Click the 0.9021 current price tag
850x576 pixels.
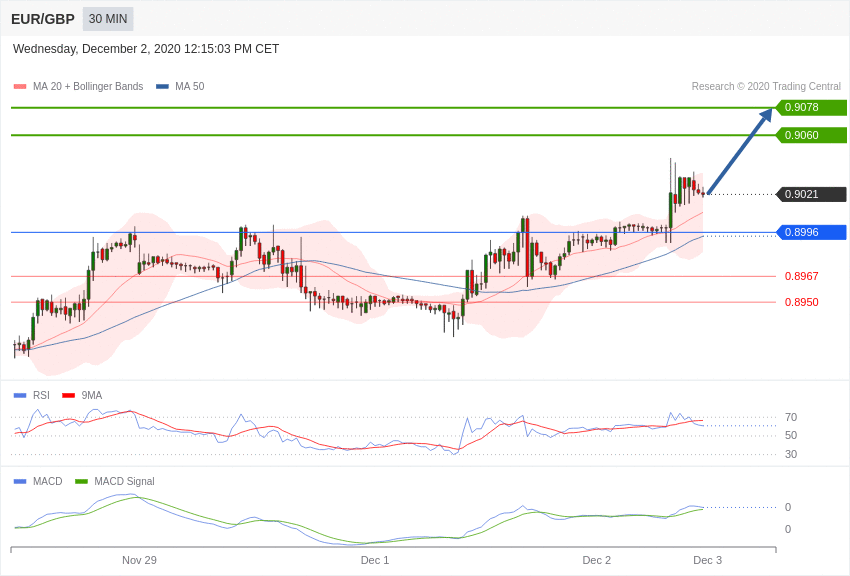click(811, 194)
